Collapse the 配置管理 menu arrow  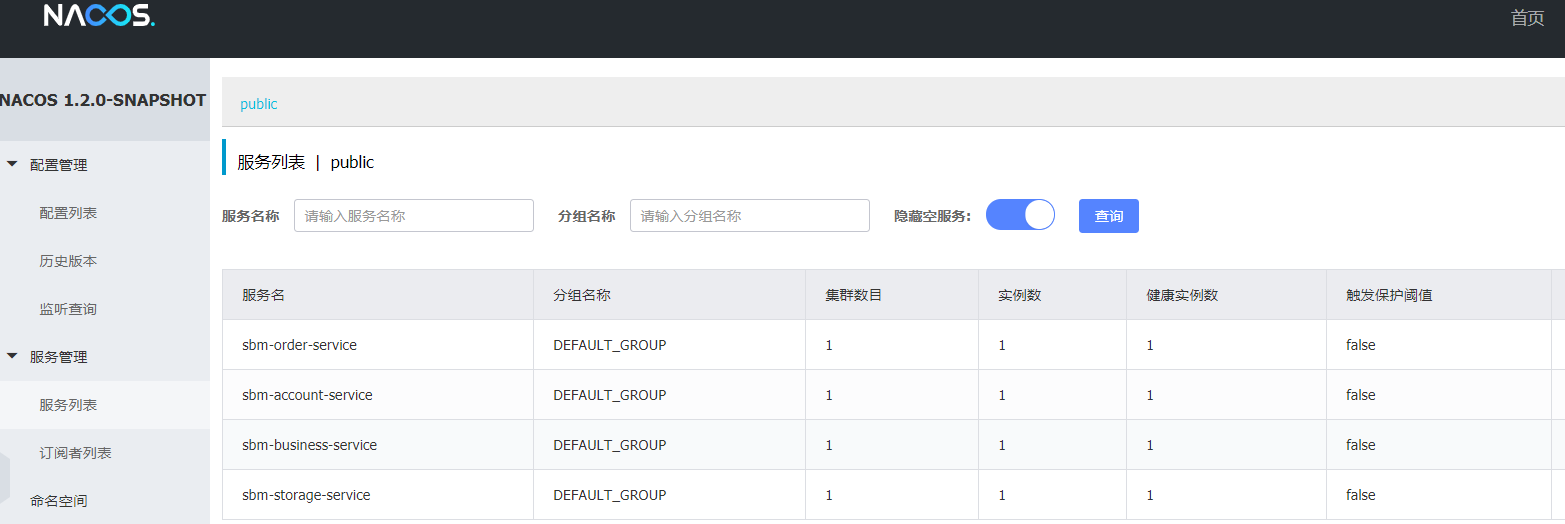tap(12, 164)
